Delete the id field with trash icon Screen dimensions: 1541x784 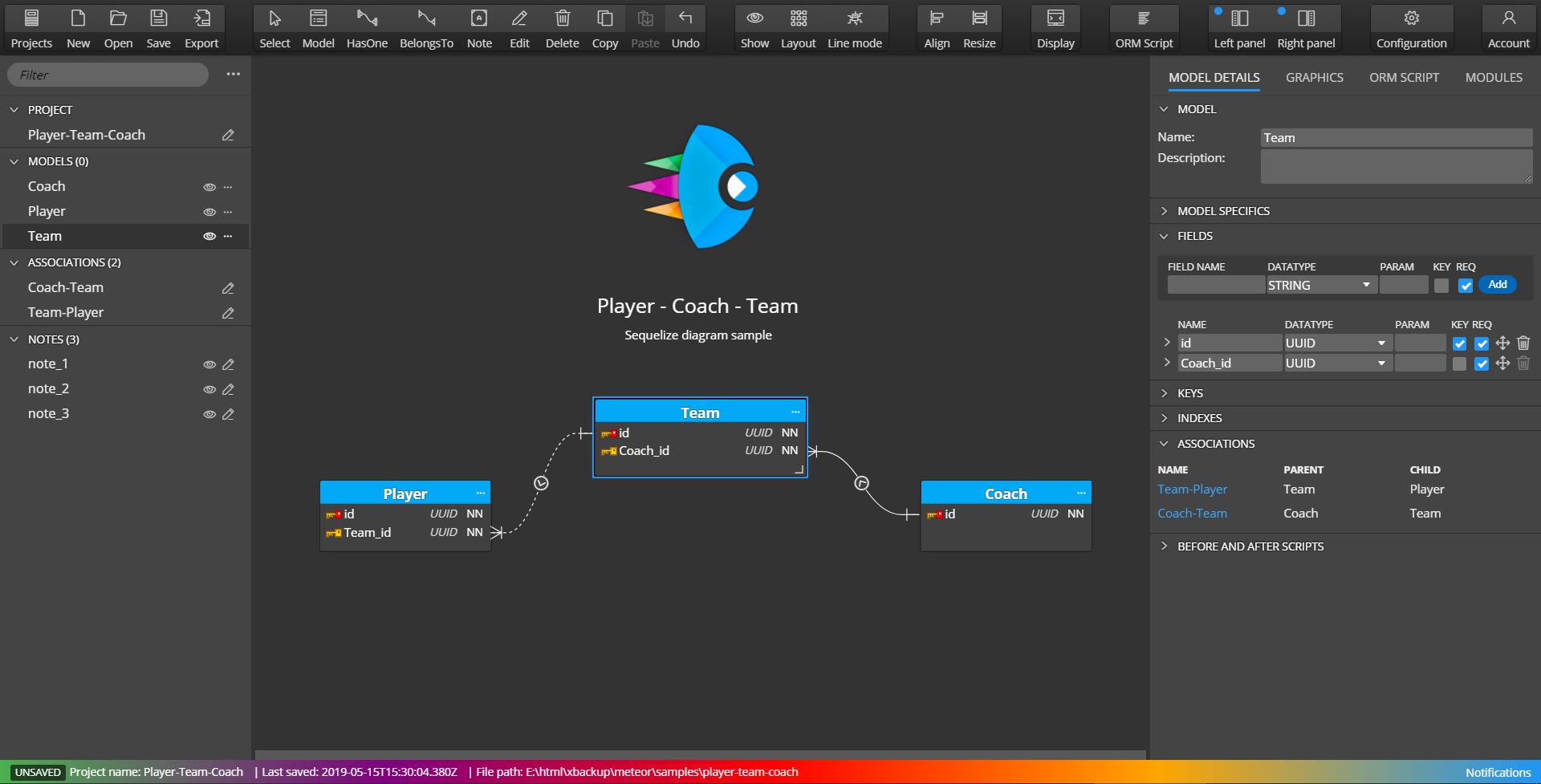(1523, 343)
